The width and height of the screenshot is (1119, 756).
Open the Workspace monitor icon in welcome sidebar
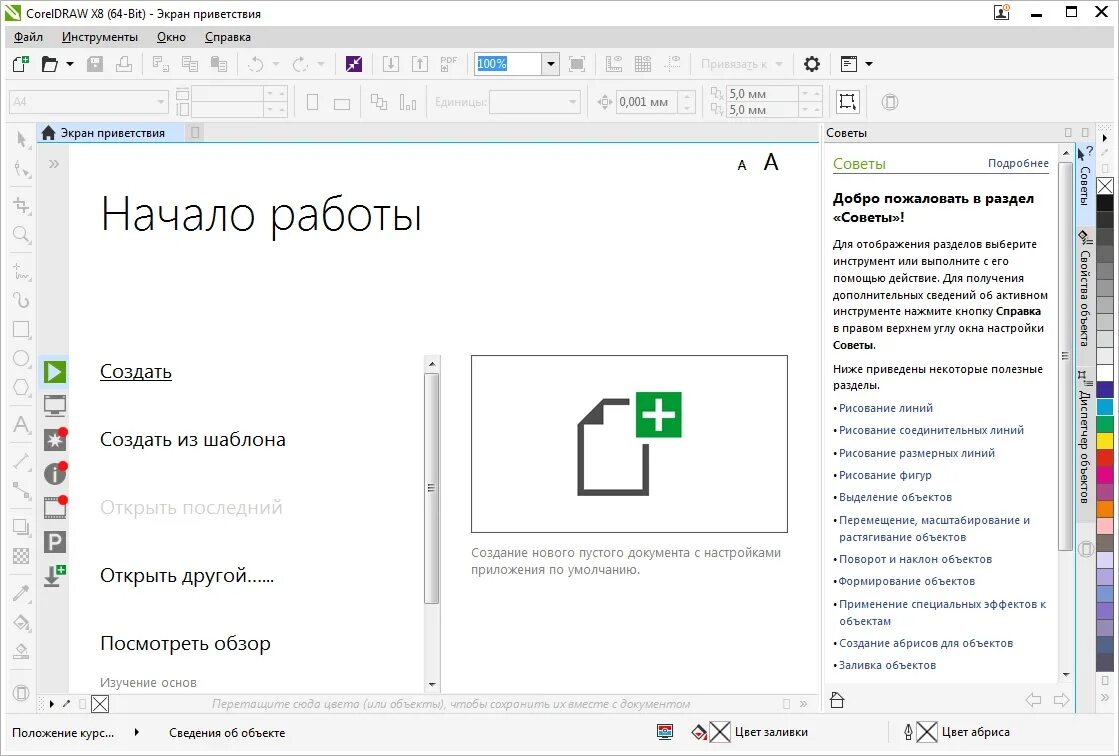click(x=54, y=405)
